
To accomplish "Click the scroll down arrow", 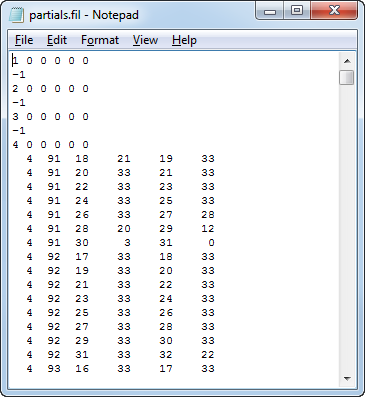I will (x=347, y=379).
